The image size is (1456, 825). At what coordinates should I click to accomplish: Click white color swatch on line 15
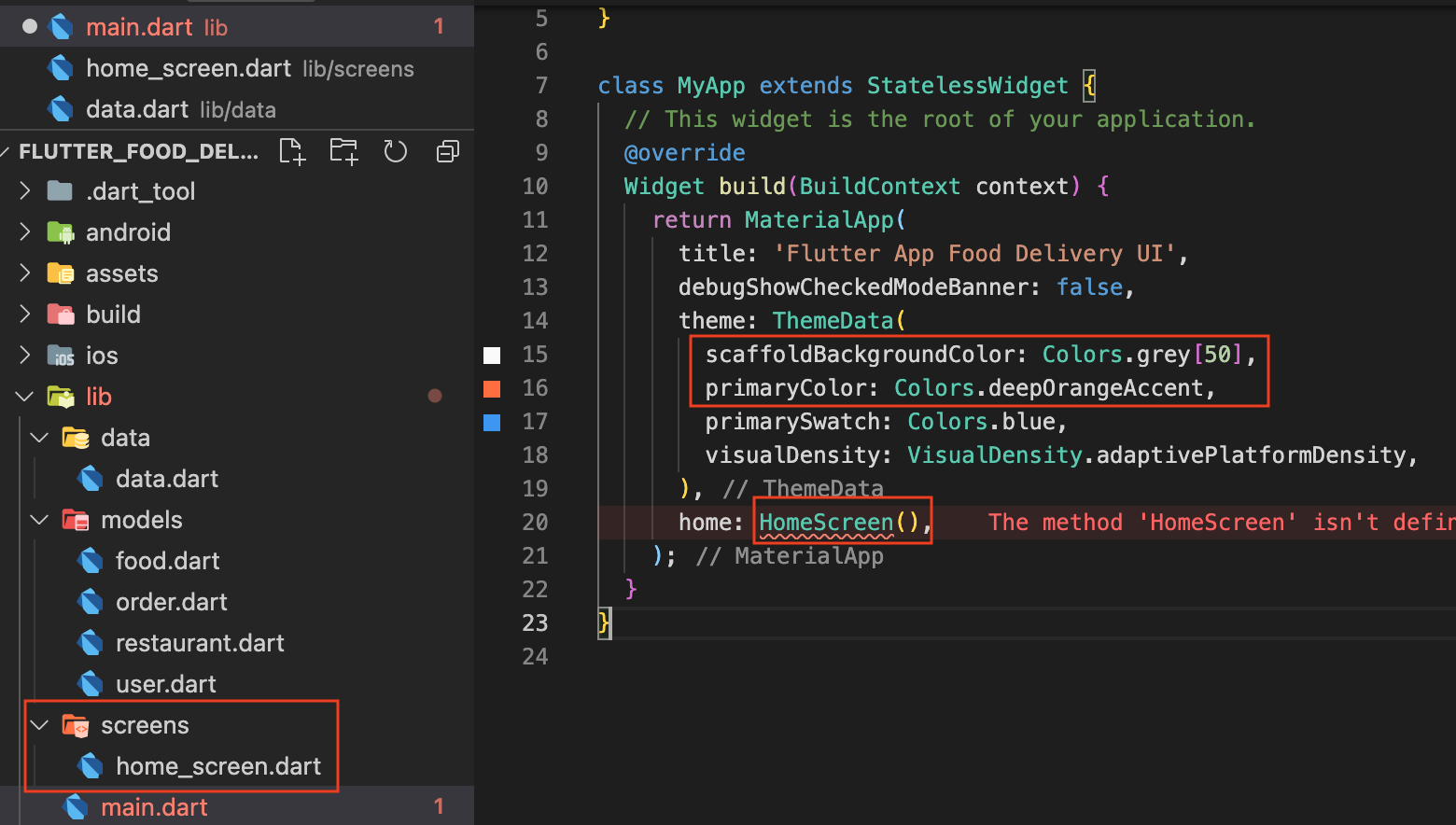coord(492,355)
